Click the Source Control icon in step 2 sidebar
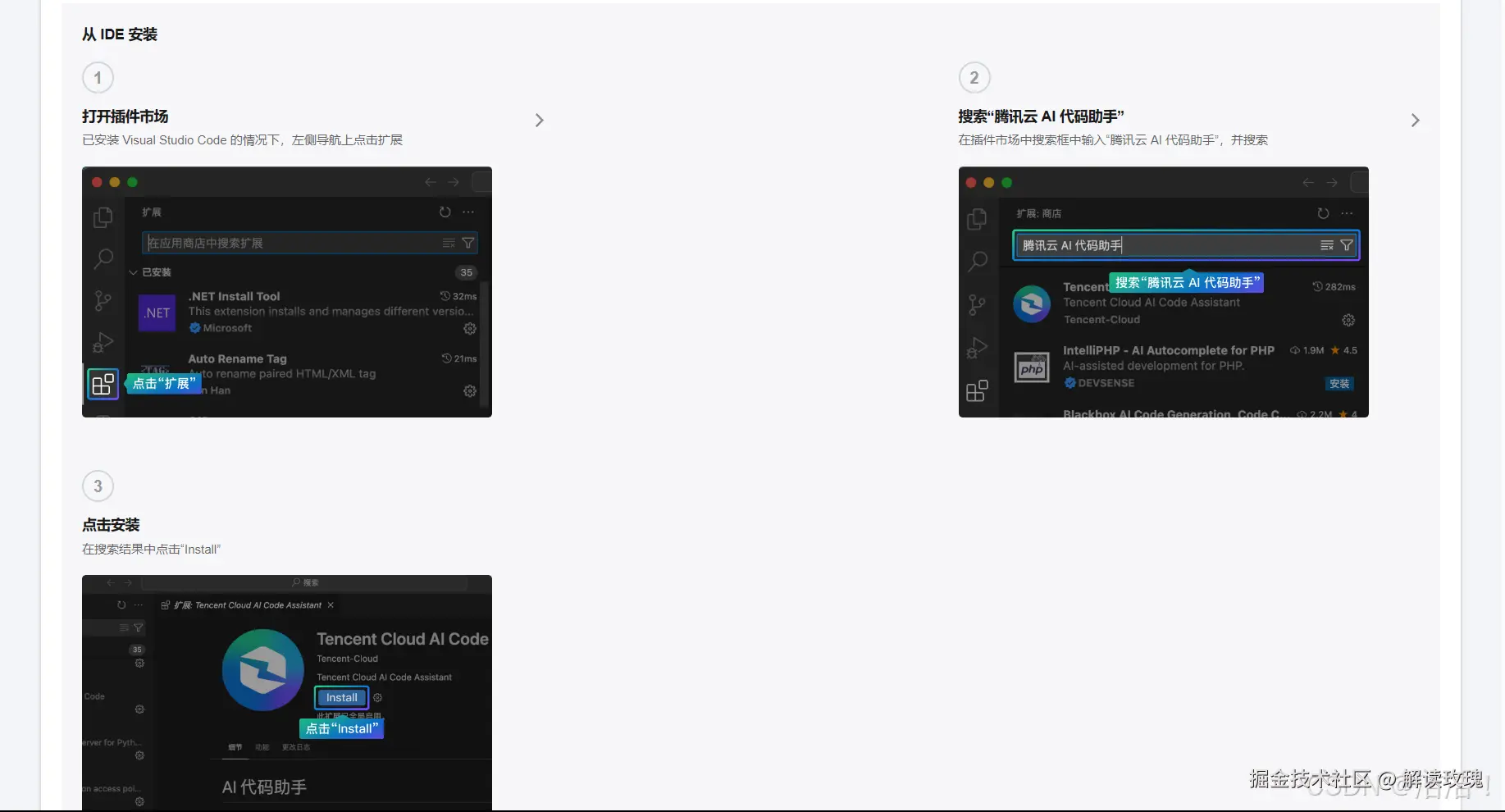 coord(977,305)
